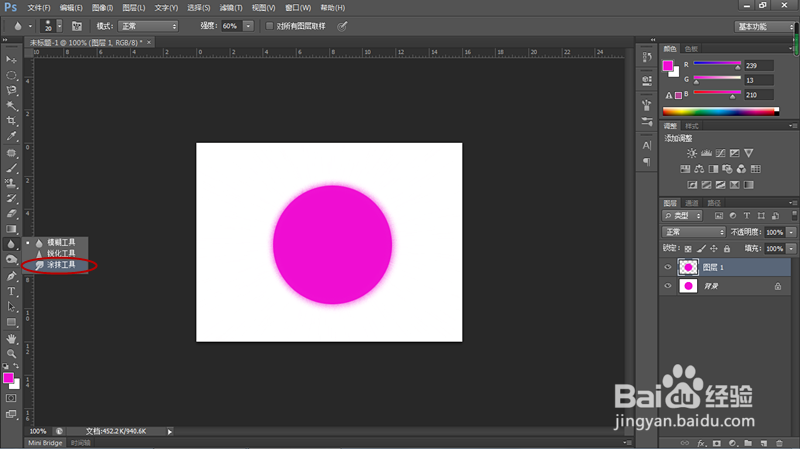
Task: Select the Gradient tool
Action: click(11, 229)
